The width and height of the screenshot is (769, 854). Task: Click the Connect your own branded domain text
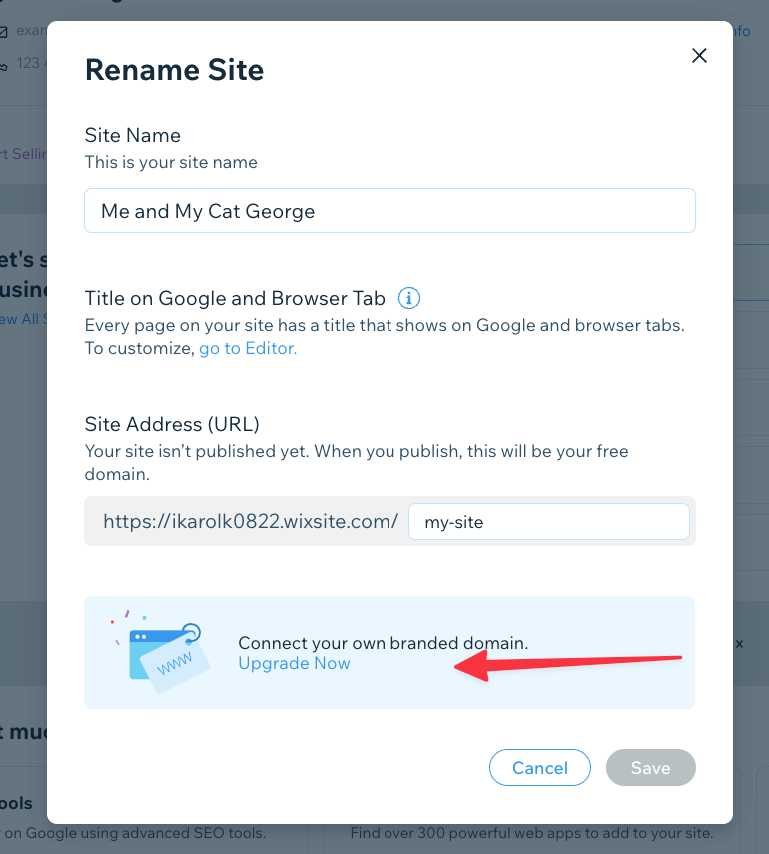tap(382, 643)
